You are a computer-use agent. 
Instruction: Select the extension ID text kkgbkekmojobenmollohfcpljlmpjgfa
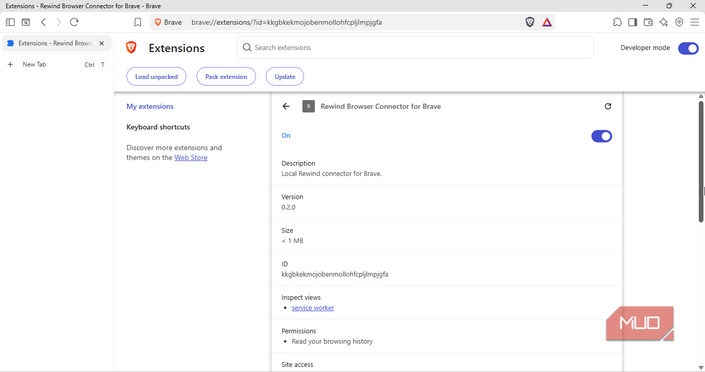pos(335,274)
